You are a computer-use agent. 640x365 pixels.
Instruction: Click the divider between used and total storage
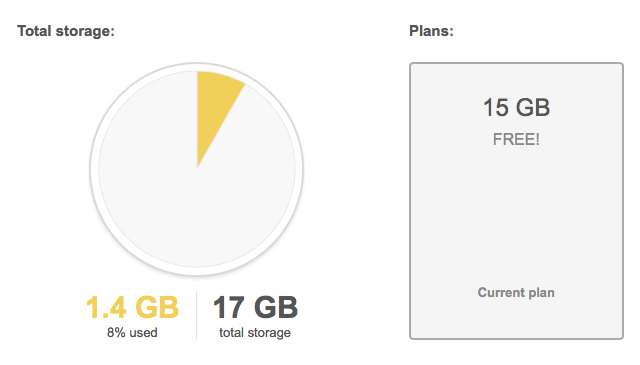tap(196, 315)
